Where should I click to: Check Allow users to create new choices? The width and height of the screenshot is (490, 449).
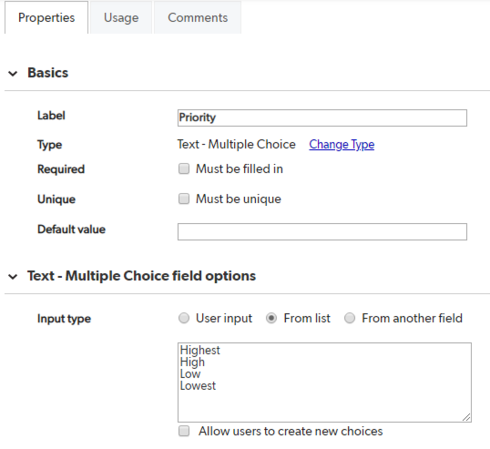(x=184, y=431)
